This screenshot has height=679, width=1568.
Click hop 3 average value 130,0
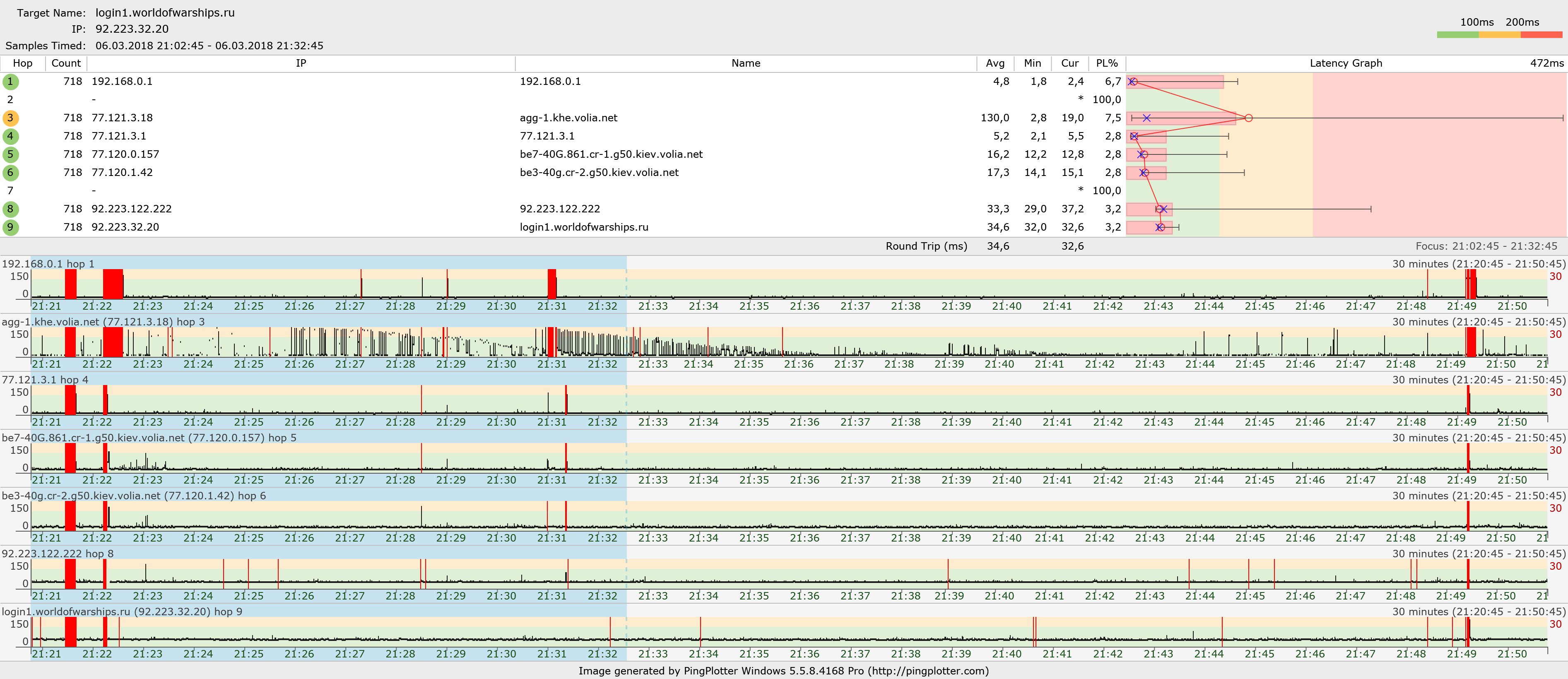pyautogui.click(x=995, y=118)
